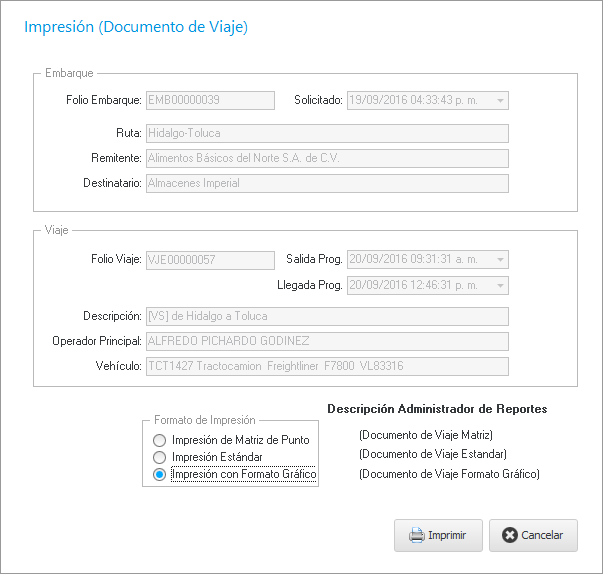
Task: Expand the Salida Prog. date dropdown
Action: 500,260
